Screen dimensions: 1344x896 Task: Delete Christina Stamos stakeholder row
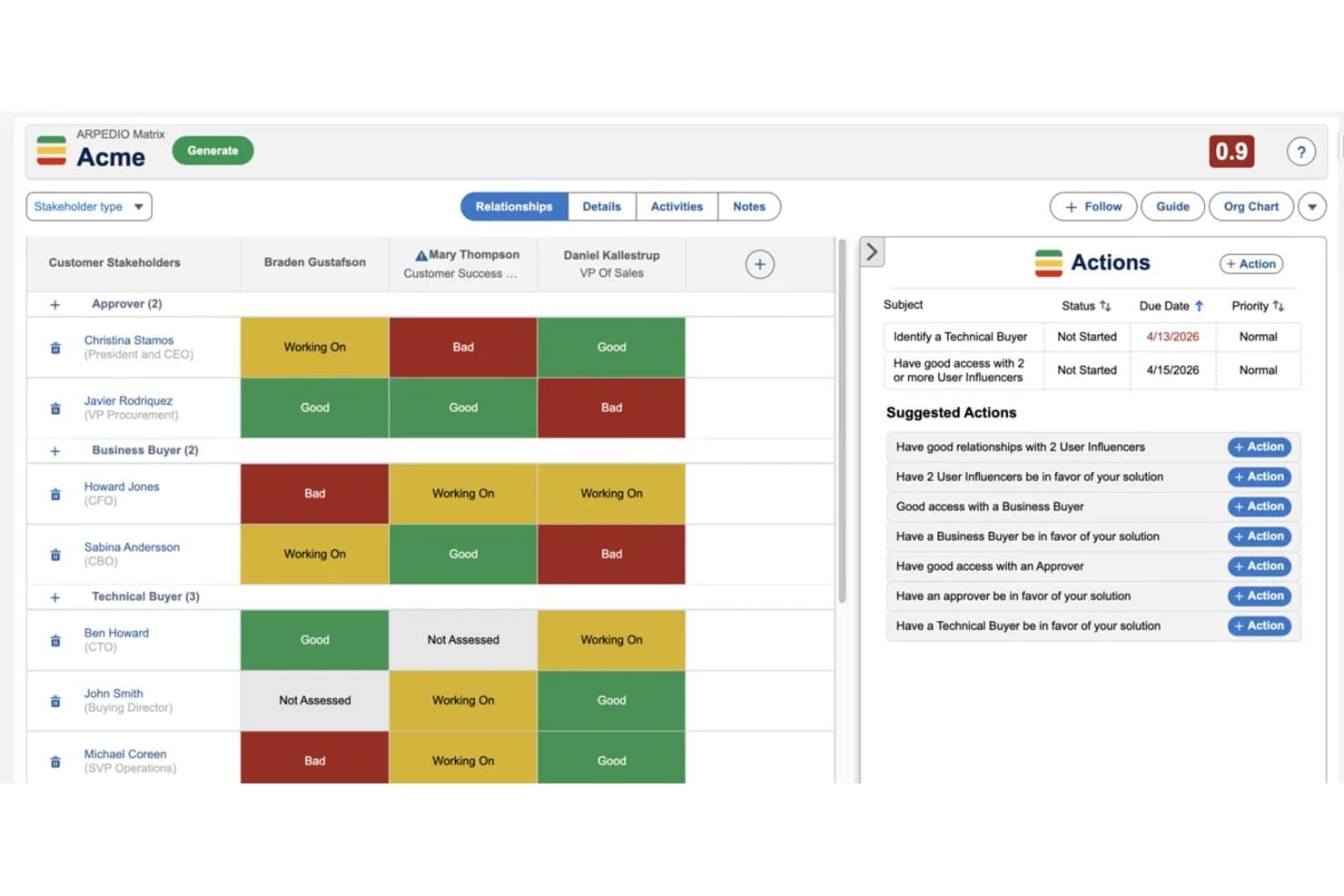[55, 348]
